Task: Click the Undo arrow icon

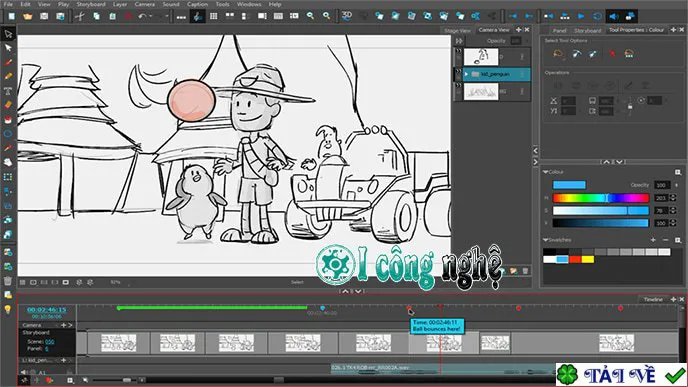Action: [x=142, y=16]
